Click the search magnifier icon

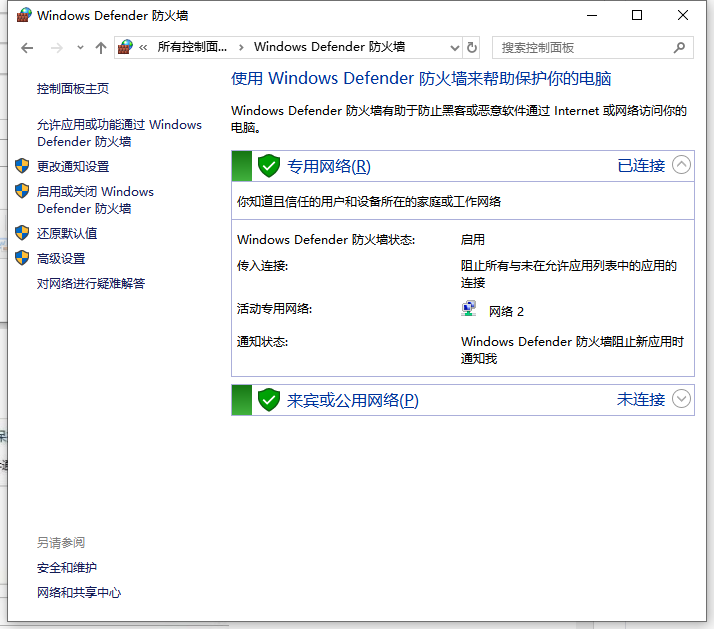(x=679, y=47)
